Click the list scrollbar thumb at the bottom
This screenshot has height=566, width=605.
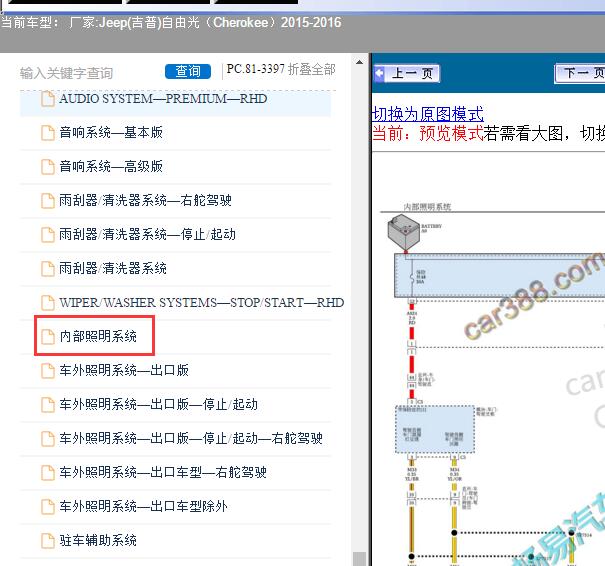(x=359, y=559)
